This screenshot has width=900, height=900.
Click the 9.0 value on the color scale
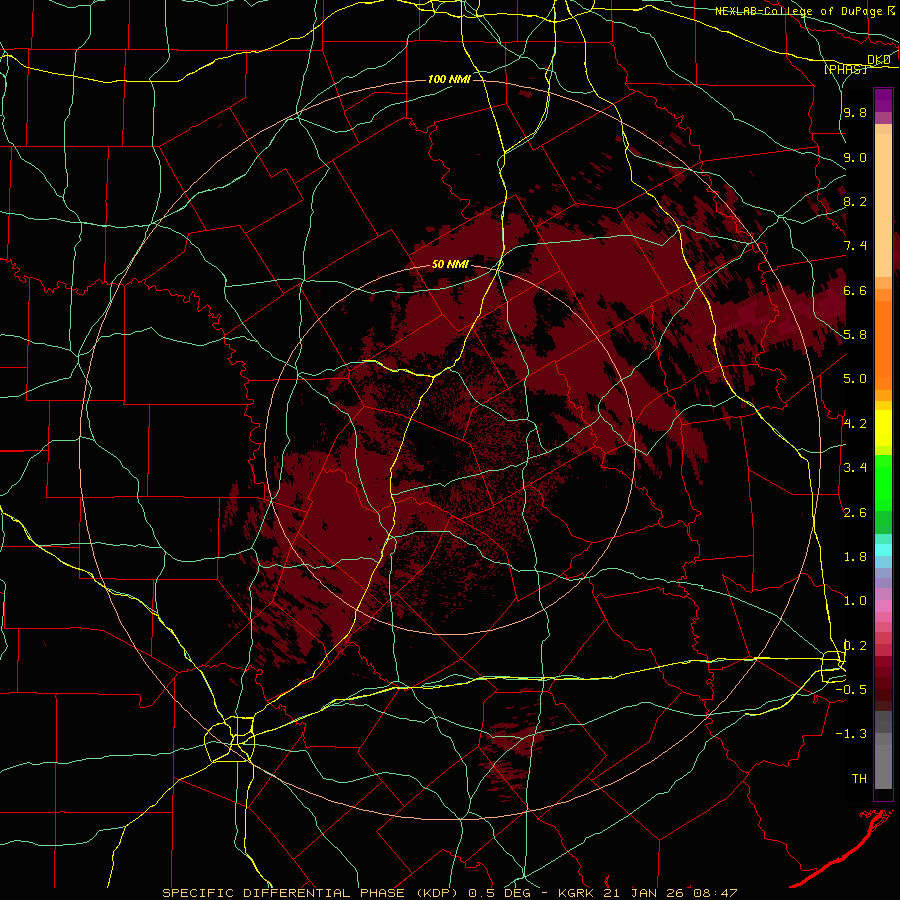pyautogui.click(x=855, y=158)
